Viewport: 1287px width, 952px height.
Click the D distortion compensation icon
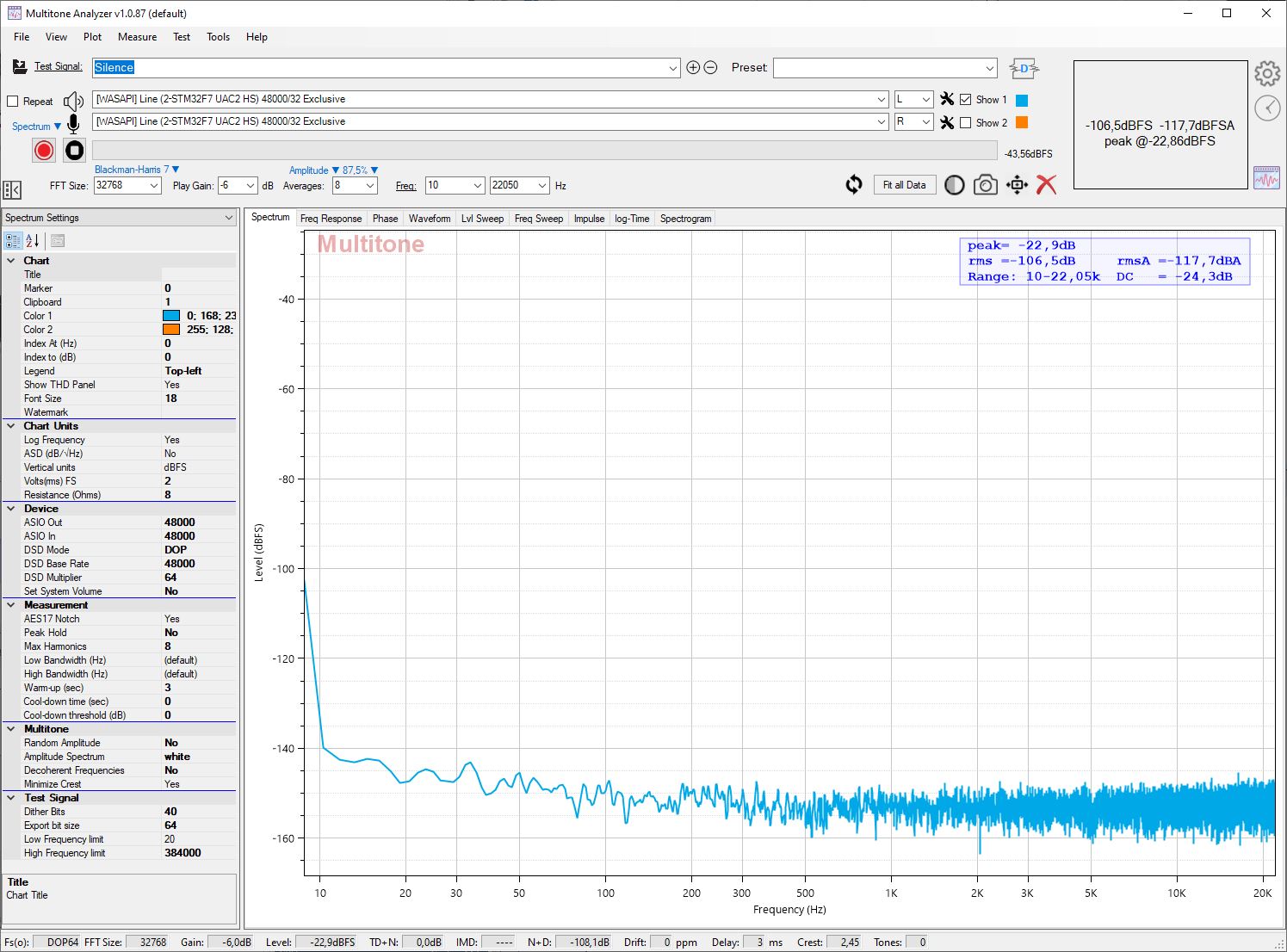click(1024, 68)
